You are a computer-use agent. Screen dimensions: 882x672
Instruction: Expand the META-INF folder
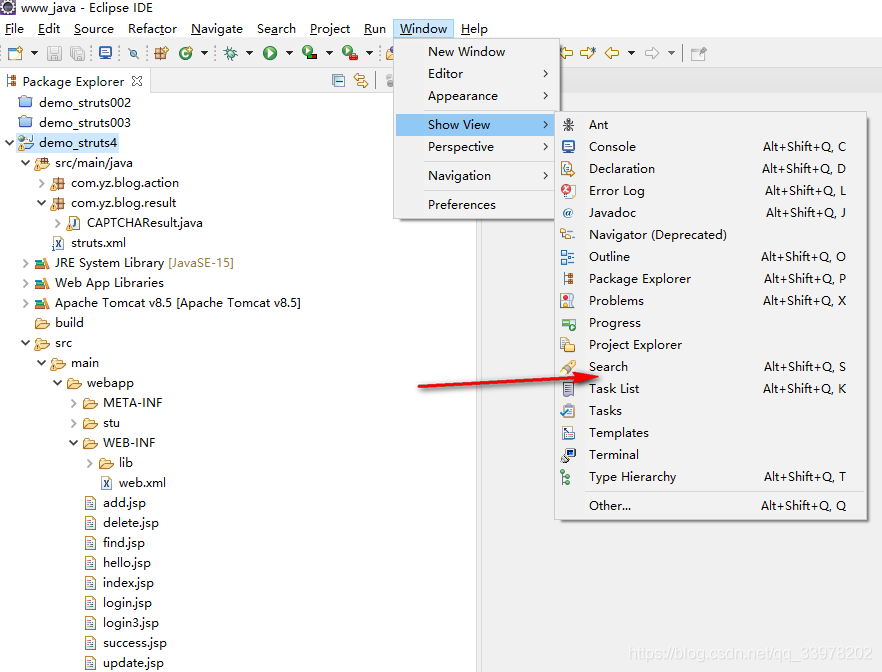click(x=74, y=403)
